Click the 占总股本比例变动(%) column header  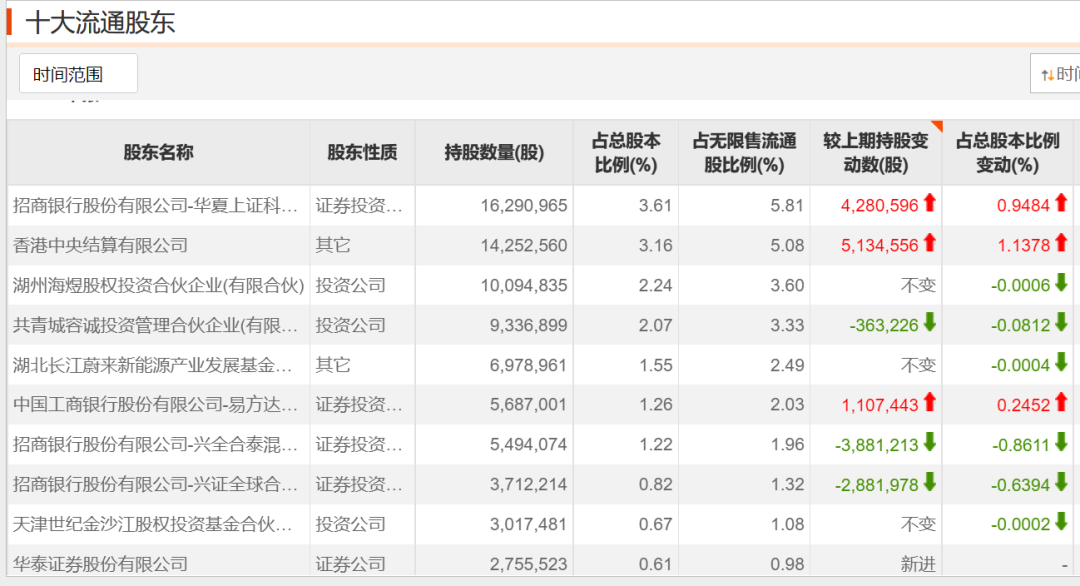tap(1007, 153)
